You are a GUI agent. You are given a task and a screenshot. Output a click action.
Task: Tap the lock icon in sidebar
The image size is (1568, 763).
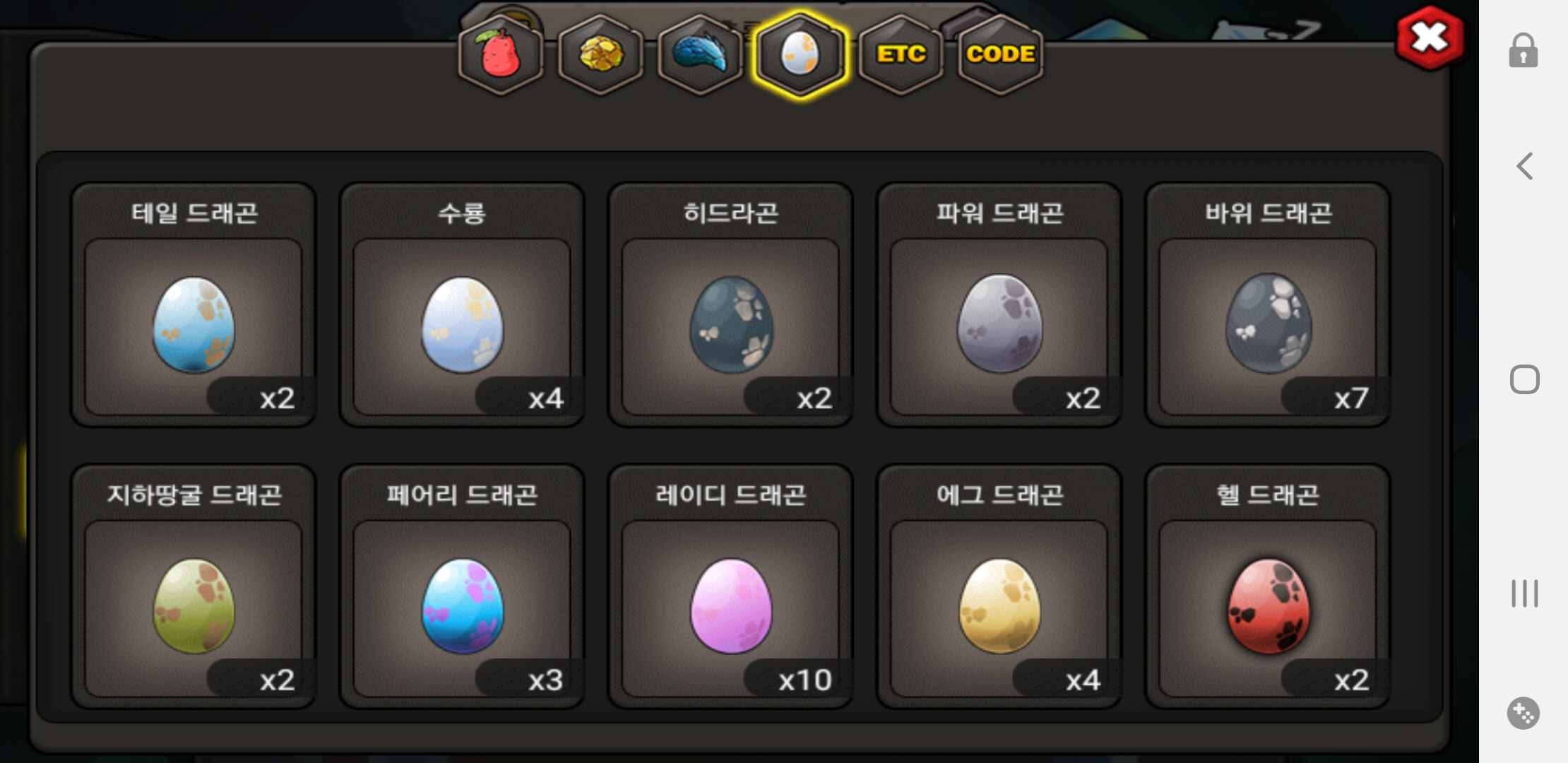point(1524,50)
